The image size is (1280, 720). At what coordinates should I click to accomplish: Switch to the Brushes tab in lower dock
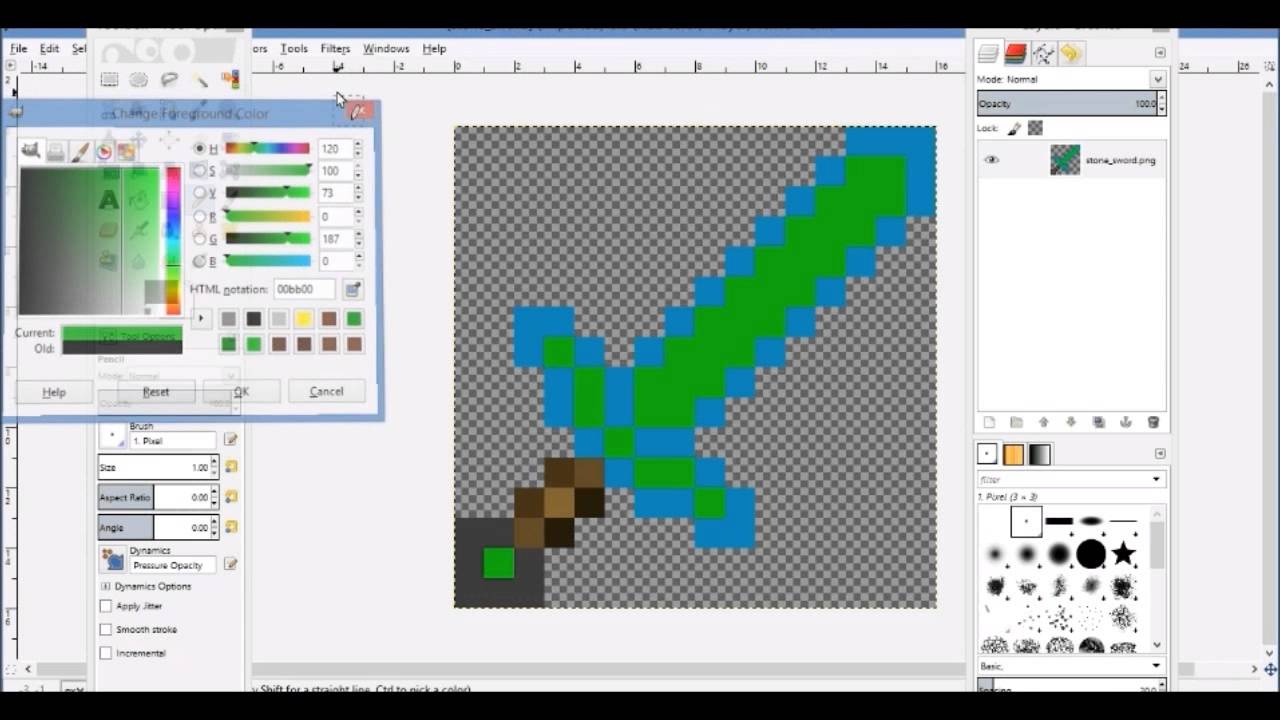point(987,455)
